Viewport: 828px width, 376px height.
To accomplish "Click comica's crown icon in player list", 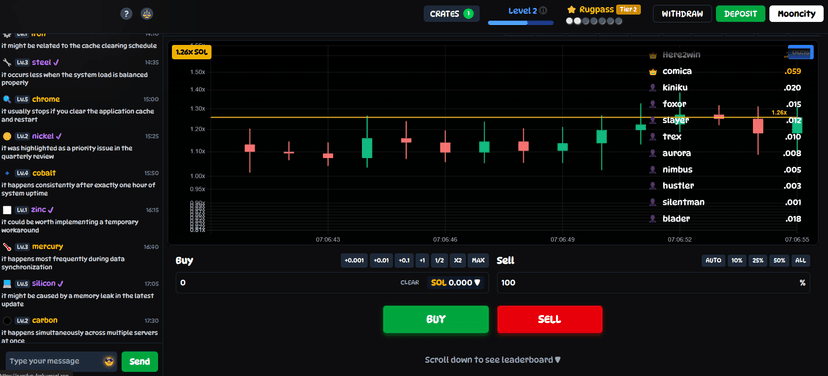I will [x=652, y=71].
